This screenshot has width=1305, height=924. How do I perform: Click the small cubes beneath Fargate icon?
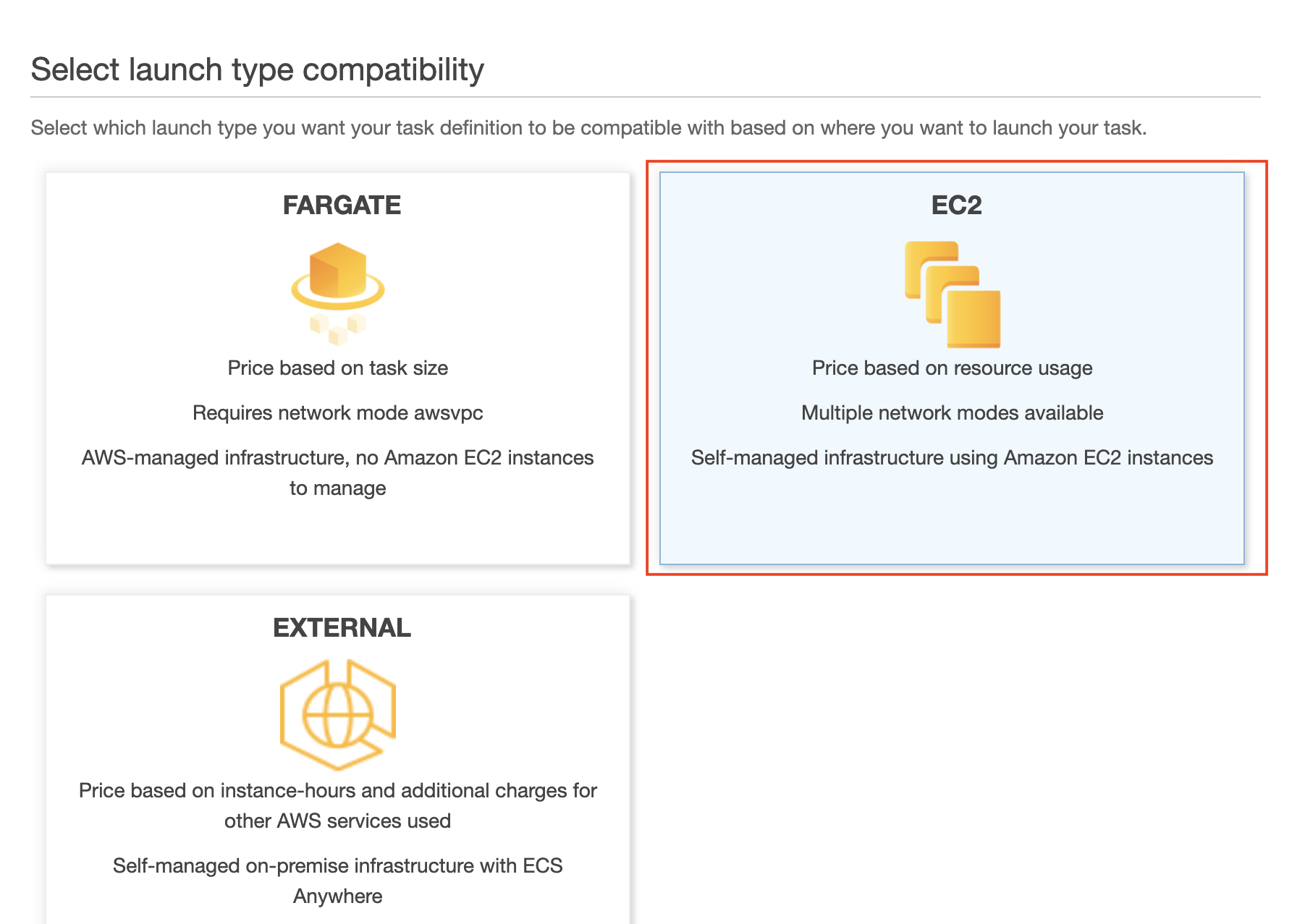(338, 329)
